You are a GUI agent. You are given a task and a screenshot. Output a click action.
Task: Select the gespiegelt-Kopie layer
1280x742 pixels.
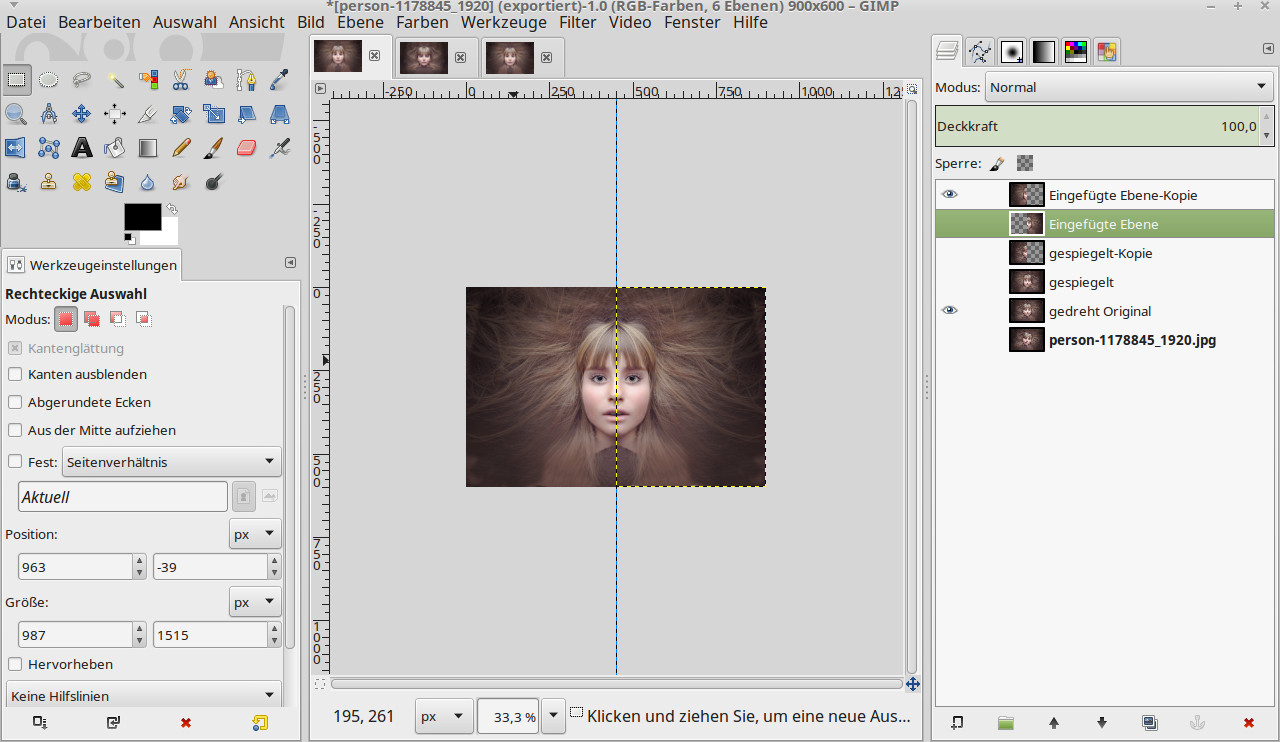pyautogui.click(x=1100, y=253)
